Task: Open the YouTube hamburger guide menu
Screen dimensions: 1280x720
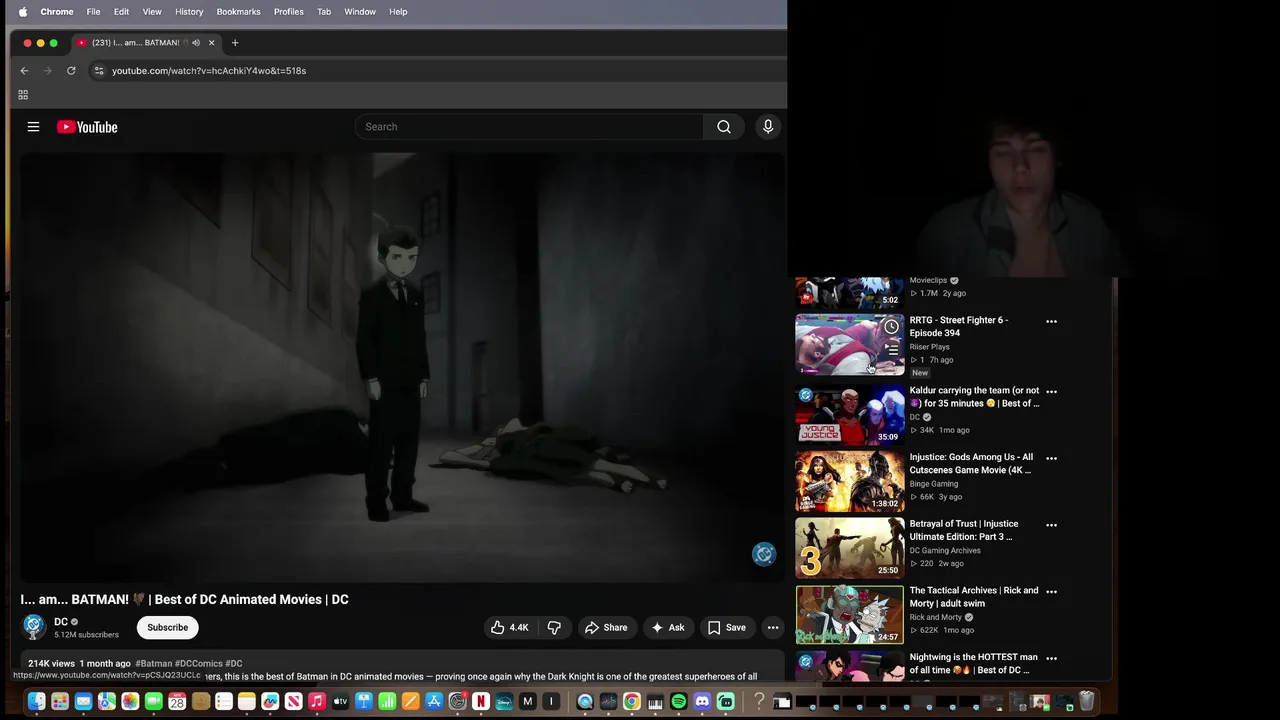Action: pyautogui.click(x=33, y=127)
